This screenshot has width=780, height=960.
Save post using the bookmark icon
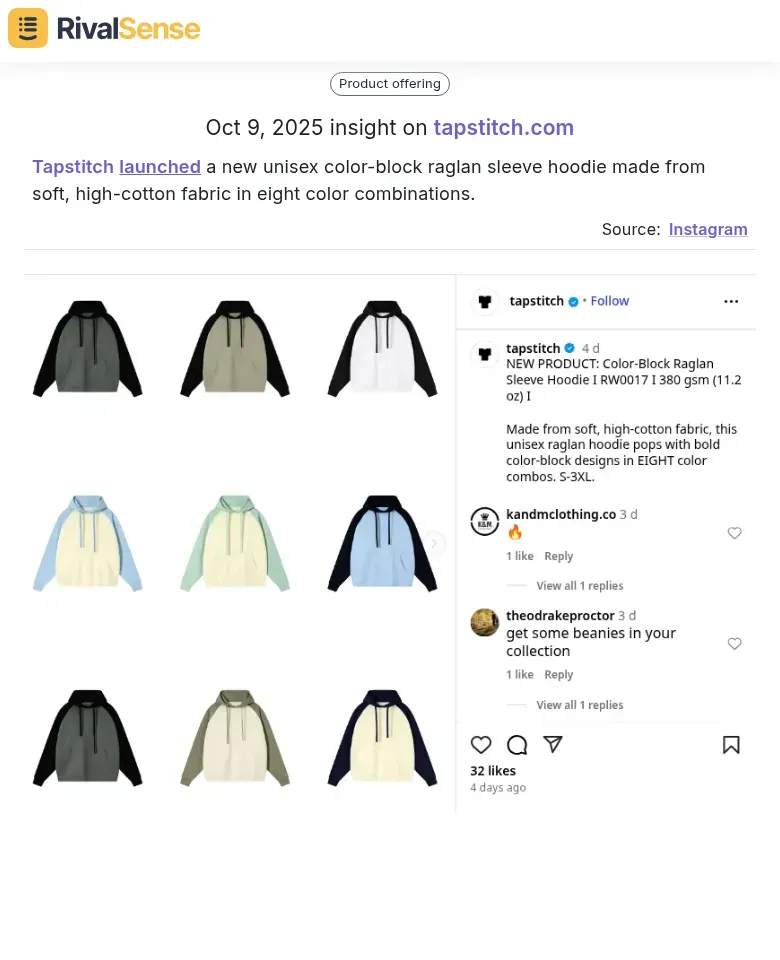pyautogui.click(x=731, y=744)
